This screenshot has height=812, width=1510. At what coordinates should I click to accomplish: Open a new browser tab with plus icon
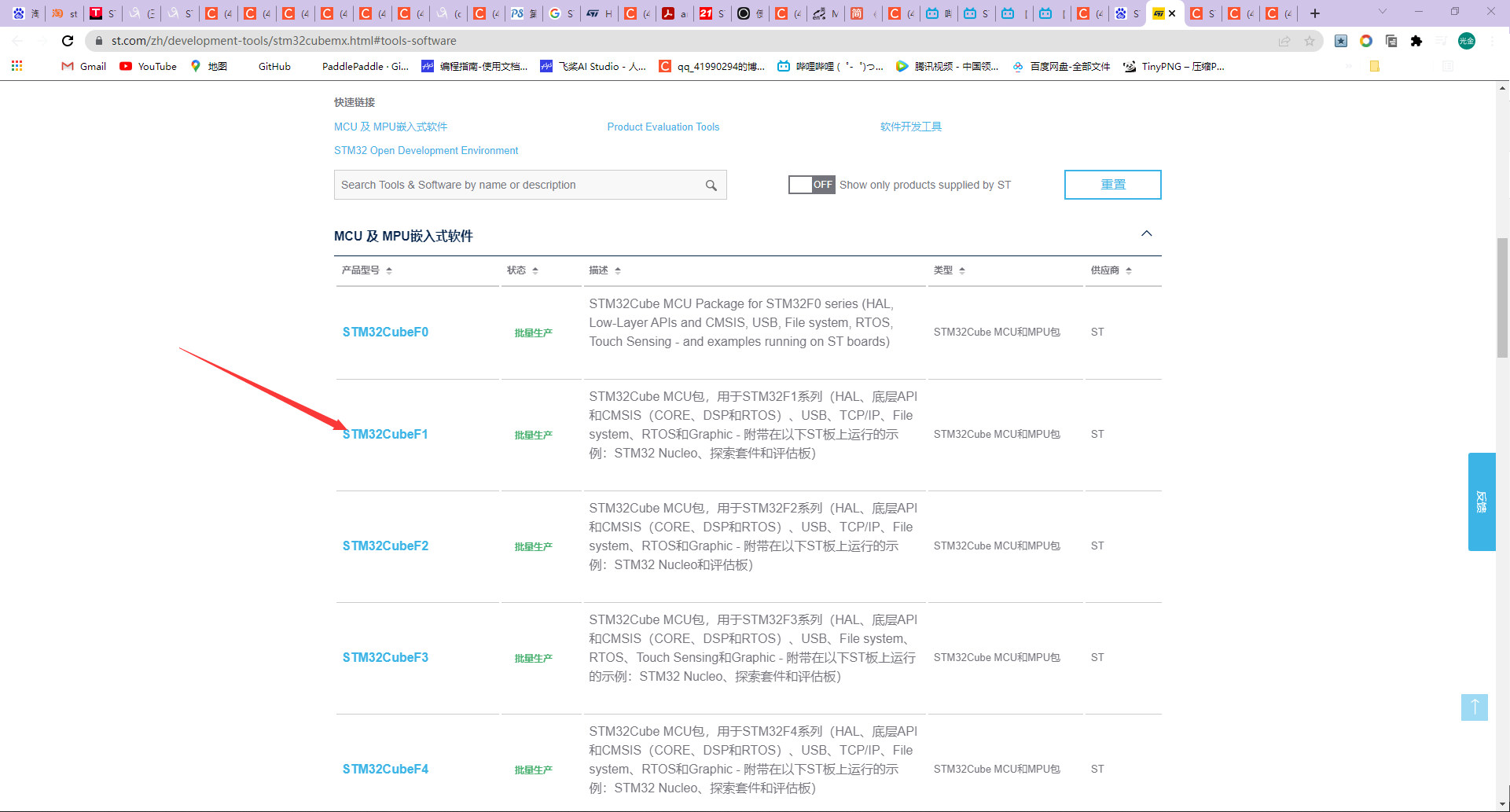coord(1315,13)
